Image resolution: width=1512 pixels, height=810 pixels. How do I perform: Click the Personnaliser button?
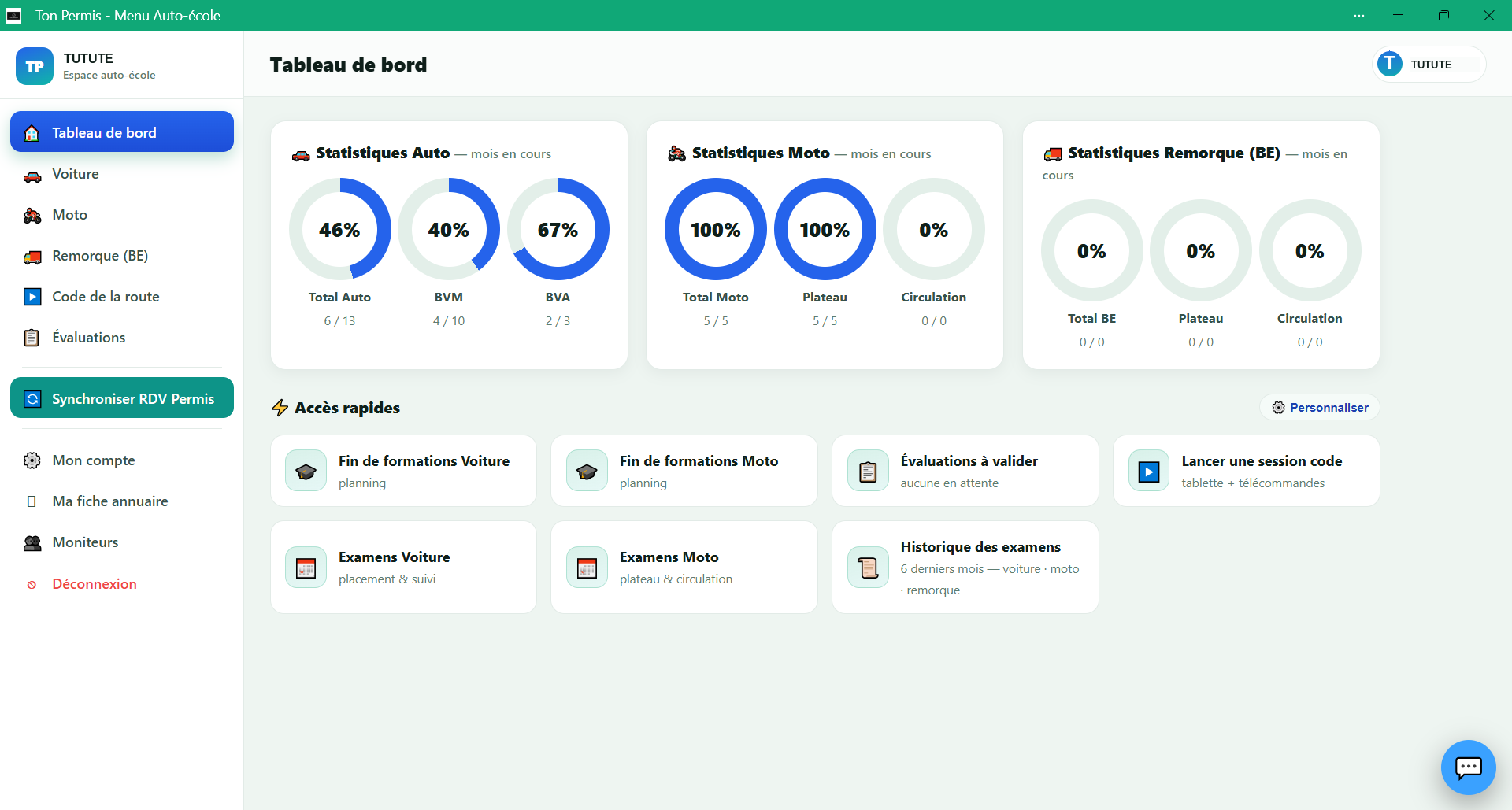coord(1320,407)
